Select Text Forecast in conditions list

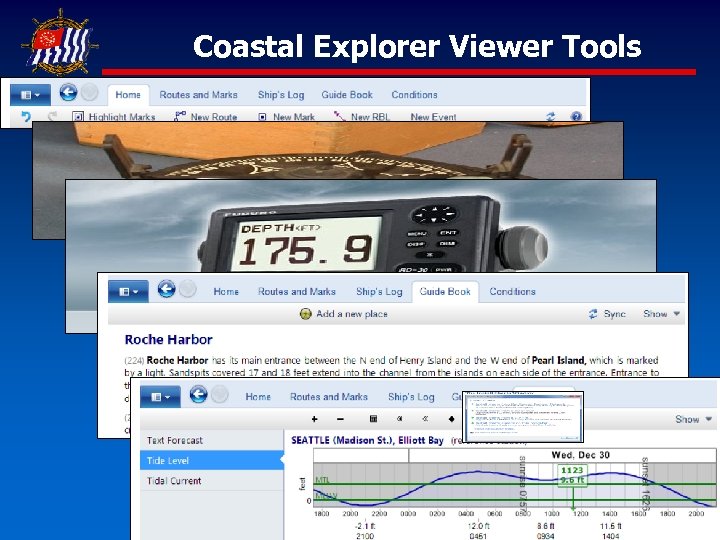click(x=212, y=440)
